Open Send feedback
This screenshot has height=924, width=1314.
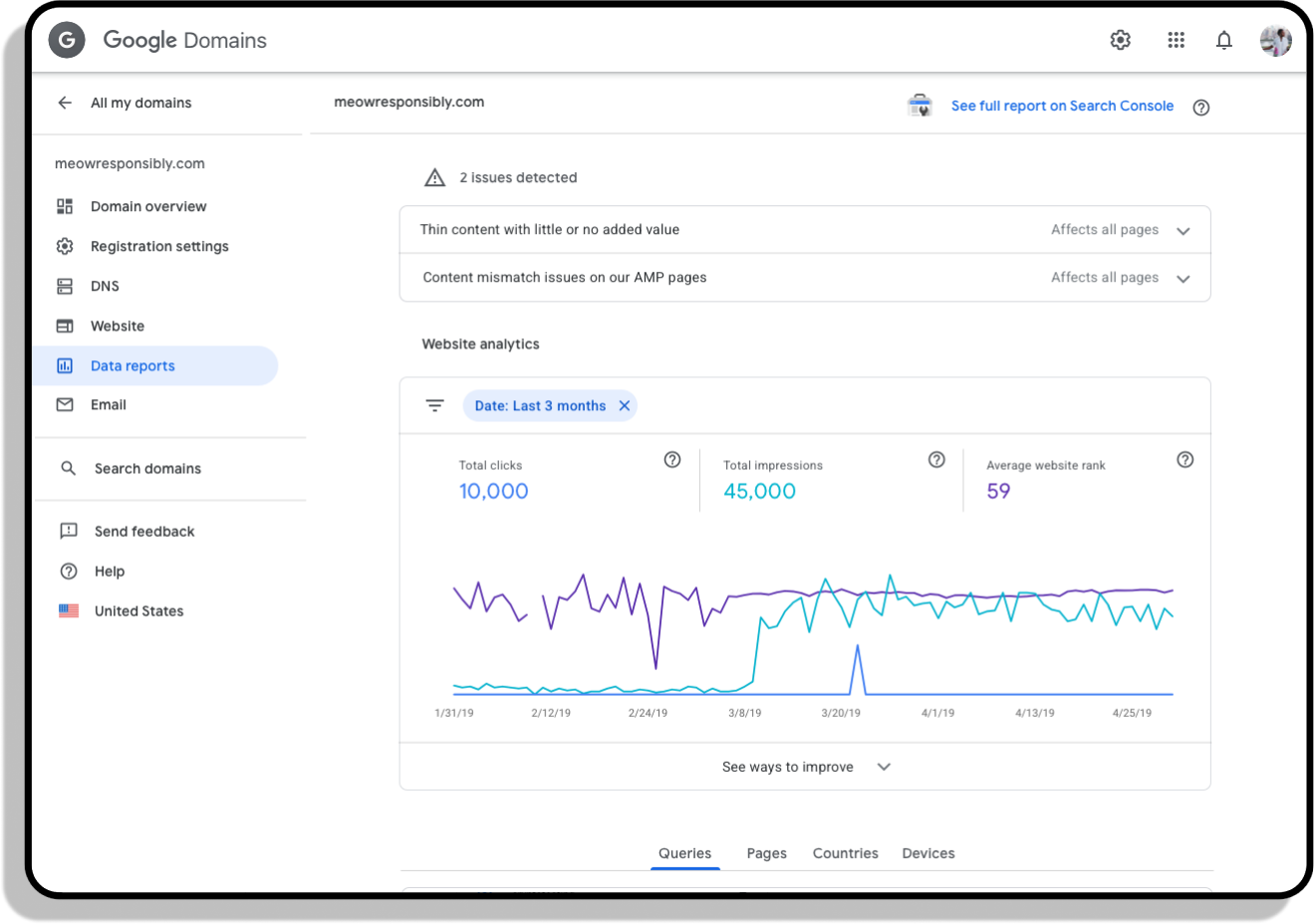(144, 531)
